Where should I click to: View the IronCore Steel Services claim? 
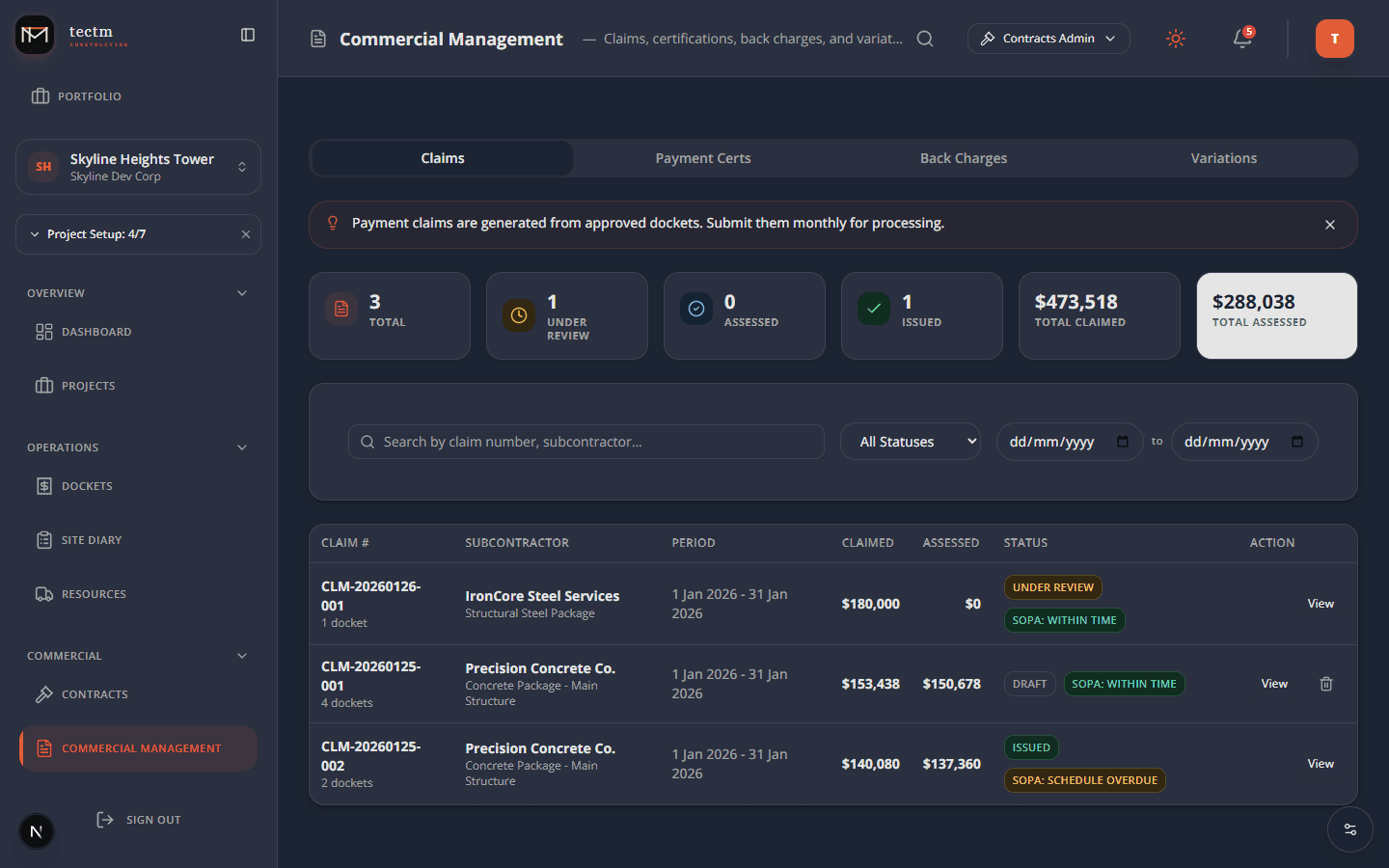[1320, 603]
